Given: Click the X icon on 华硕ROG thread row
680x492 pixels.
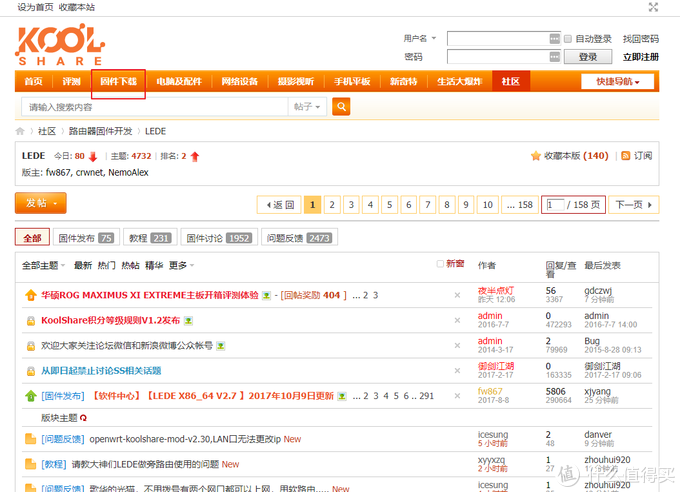Looking at the screenshot, I should click(x=457, y=295).
